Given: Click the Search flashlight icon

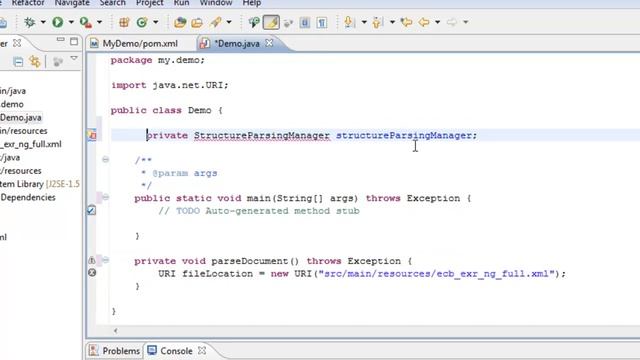Looking at the screenshot, I should click(x=216, y=22).
